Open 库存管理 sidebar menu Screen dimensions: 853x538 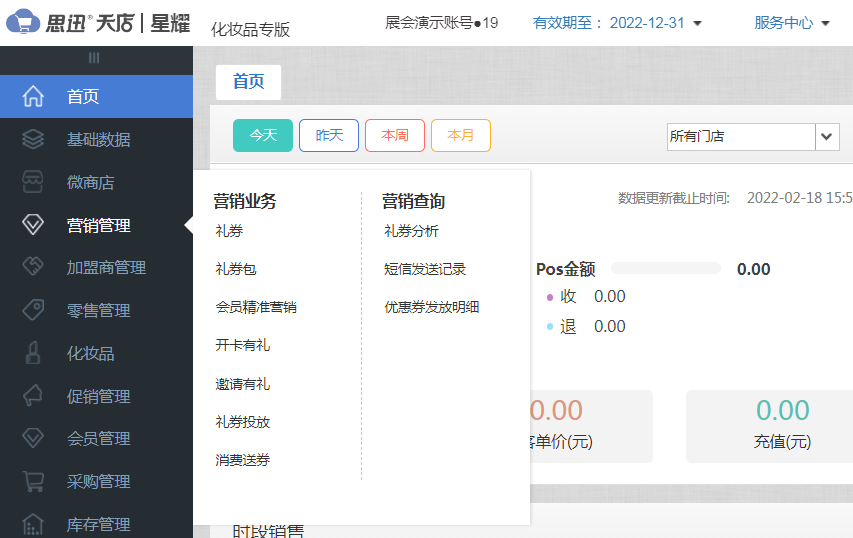pos(96,524)
